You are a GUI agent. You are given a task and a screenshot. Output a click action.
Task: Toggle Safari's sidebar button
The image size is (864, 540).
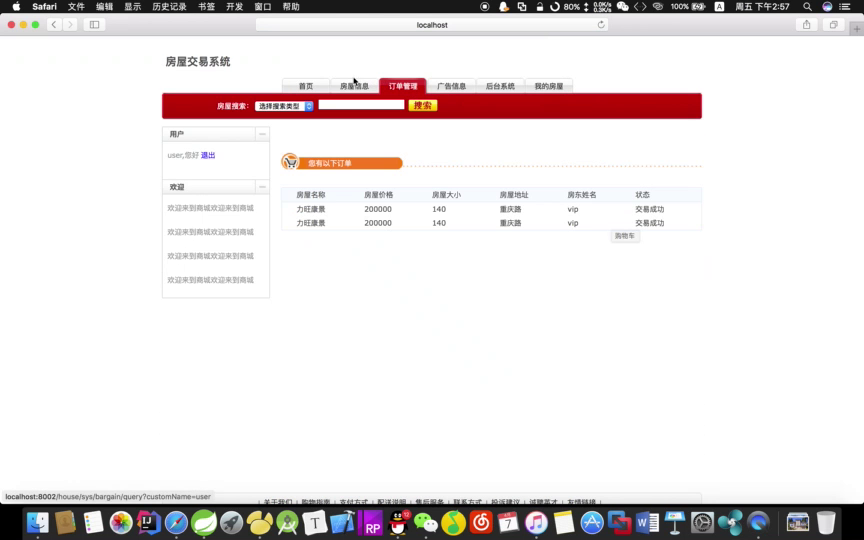tap(94, 25)
